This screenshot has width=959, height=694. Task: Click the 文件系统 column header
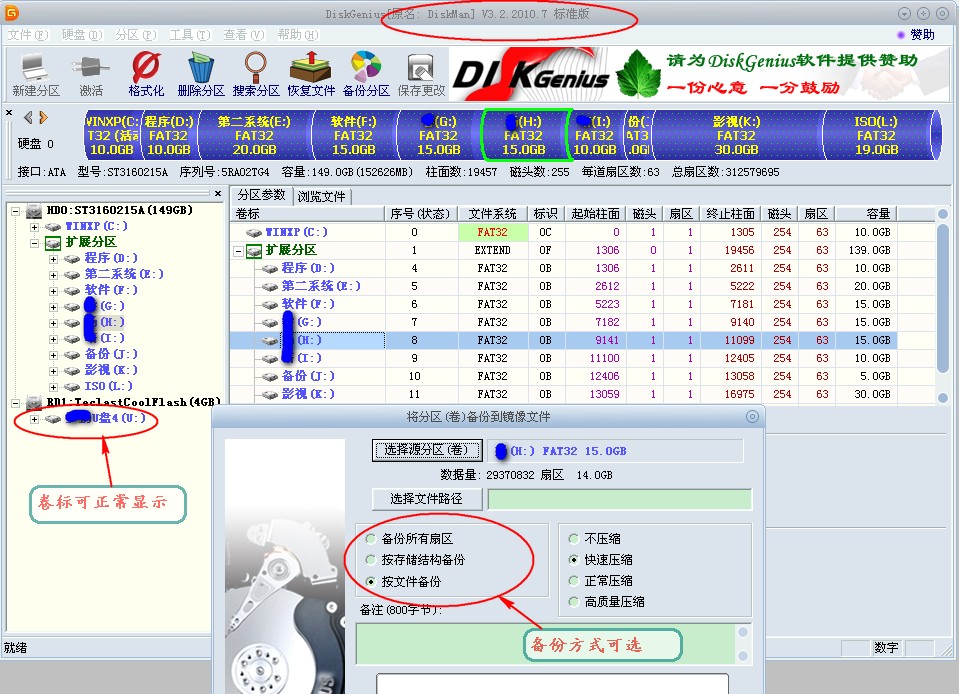tap(493, 213)
